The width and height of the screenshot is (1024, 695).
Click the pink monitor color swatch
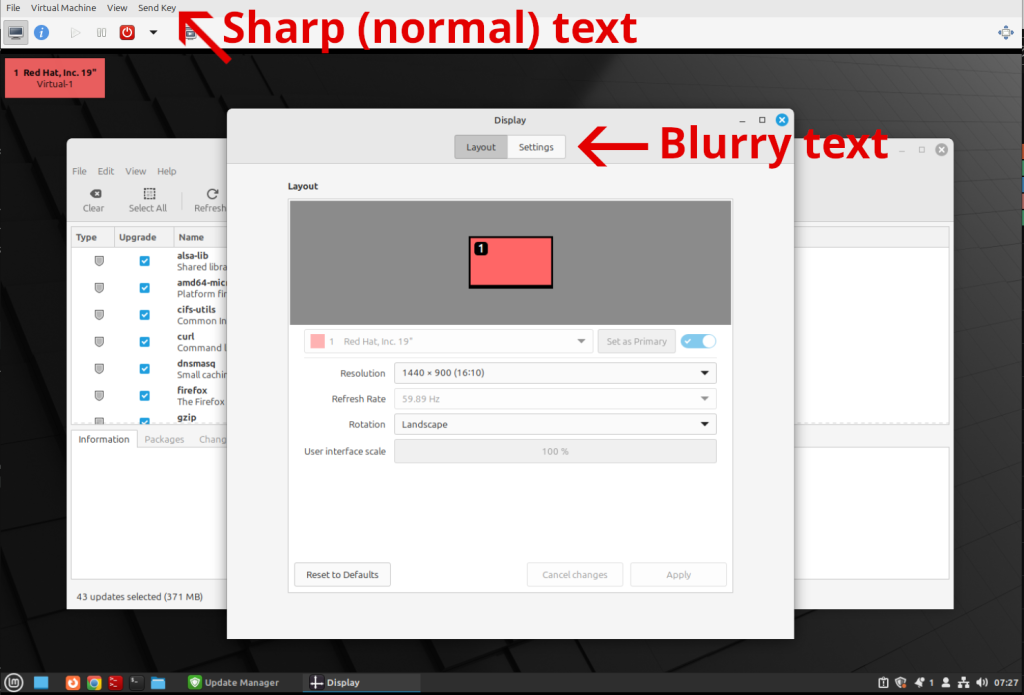click(x=317, y=341)
